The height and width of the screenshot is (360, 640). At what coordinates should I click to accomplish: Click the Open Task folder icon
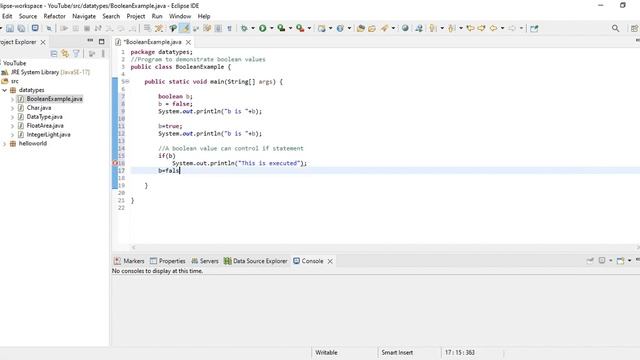pos(372,28)
